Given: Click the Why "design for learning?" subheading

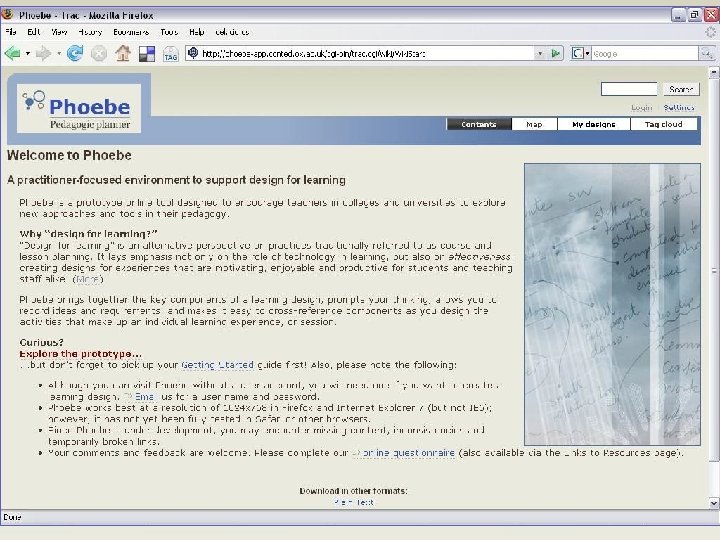Looking at the screenshot, I should [89, 234].
